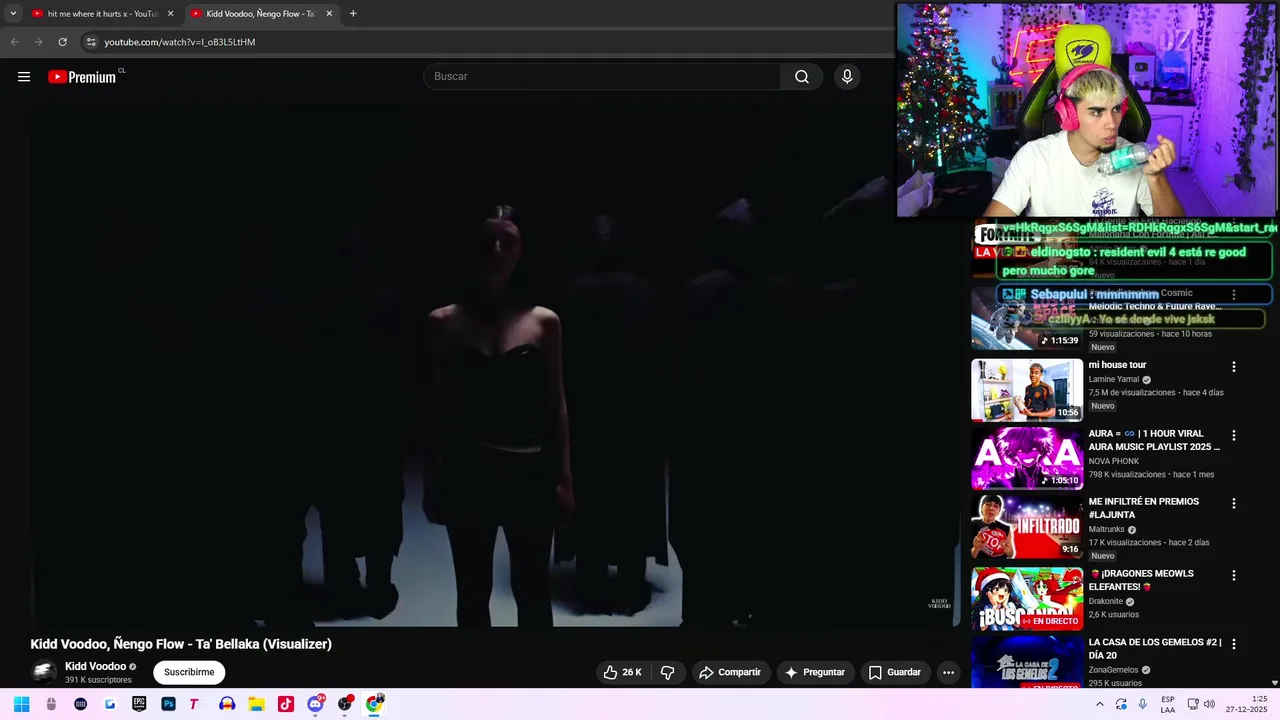Toggle the tray microphone icon
This screenshot has height=720, width=1280.
pos(1142,704)
